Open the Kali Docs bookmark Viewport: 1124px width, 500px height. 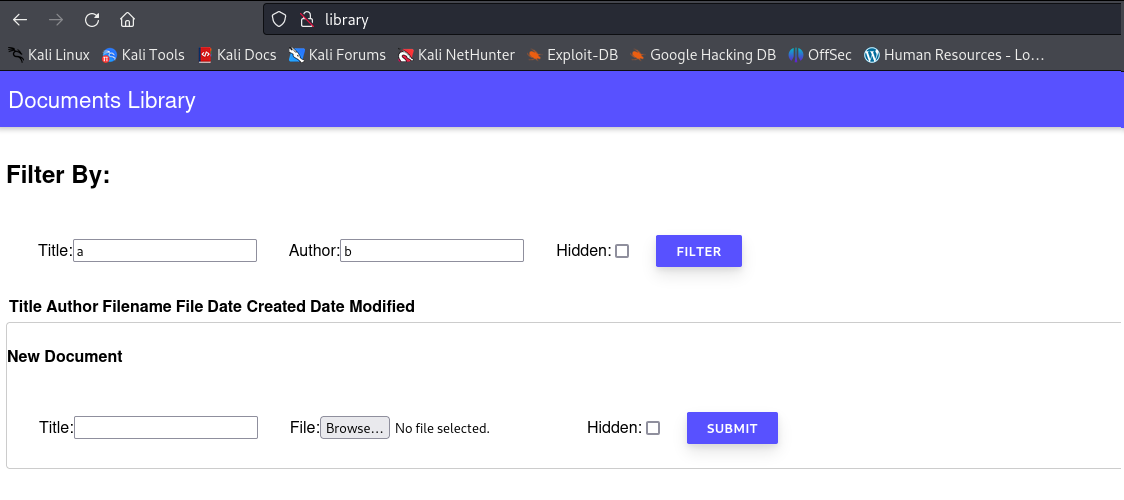point(237,54)
